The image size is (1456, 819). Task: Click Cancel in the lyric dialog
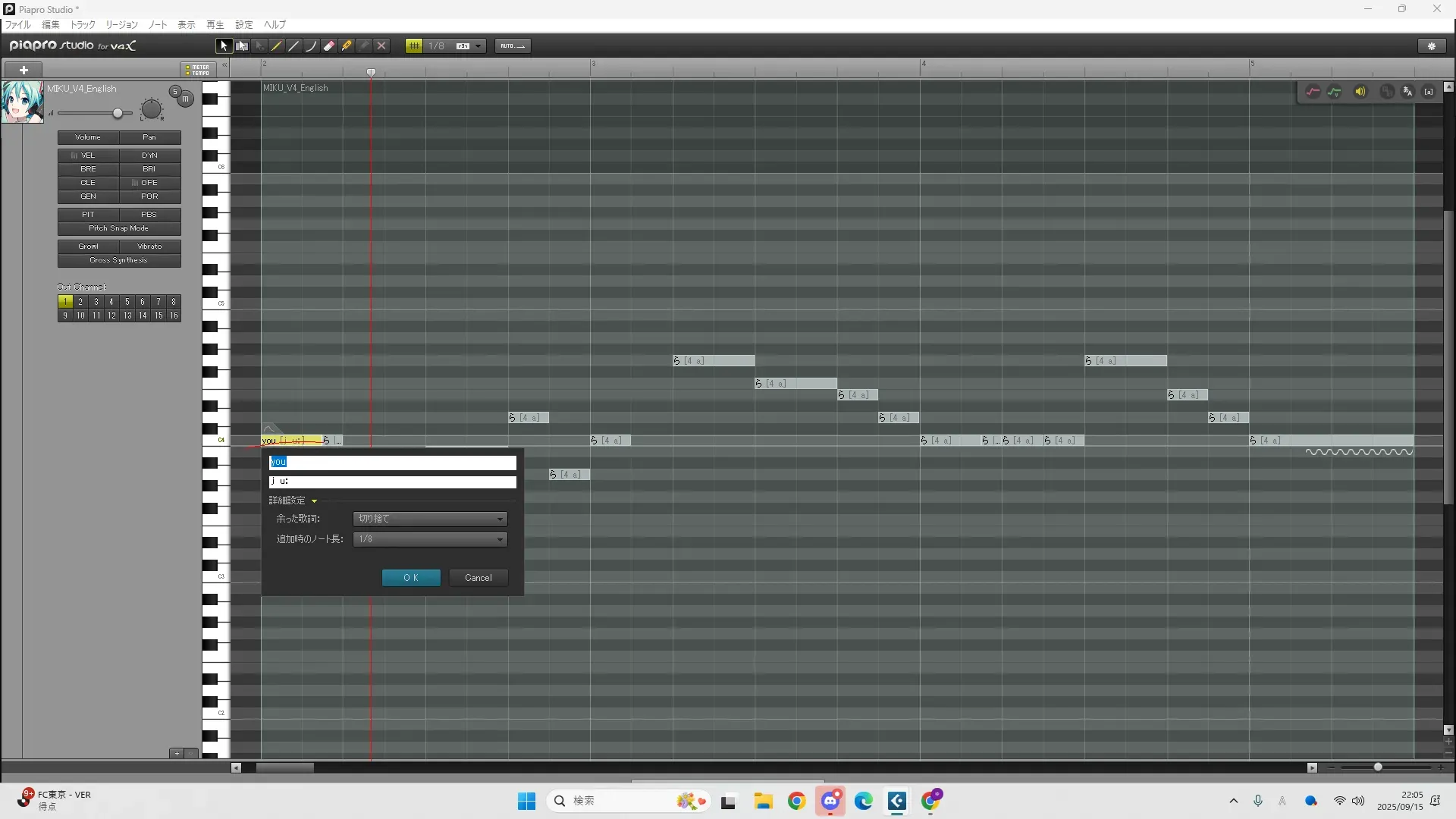pyautogui.click(x=478, y=578)
